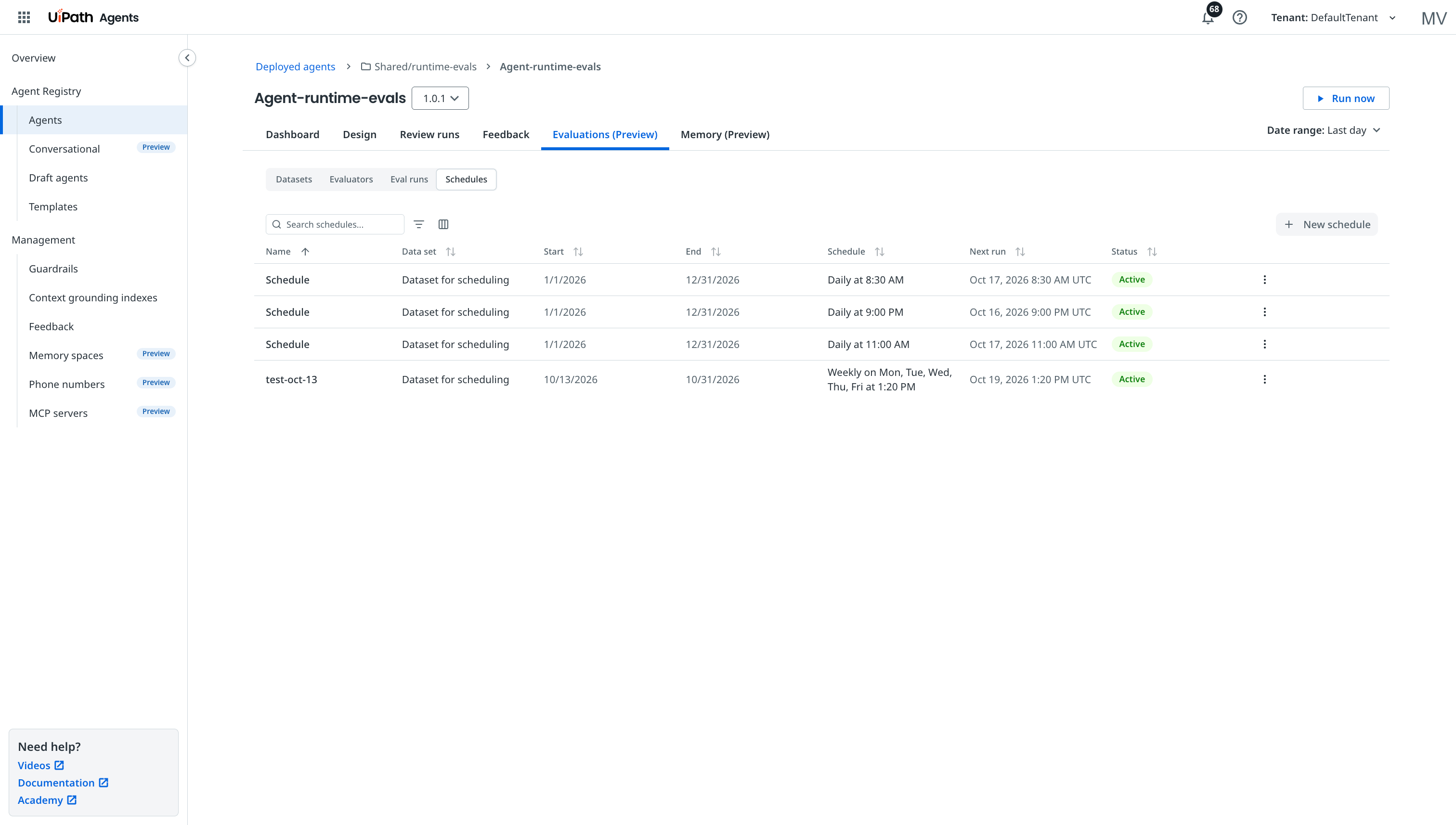
Task: Change the Date range Last day dropdown
Action: [1324, 130]
